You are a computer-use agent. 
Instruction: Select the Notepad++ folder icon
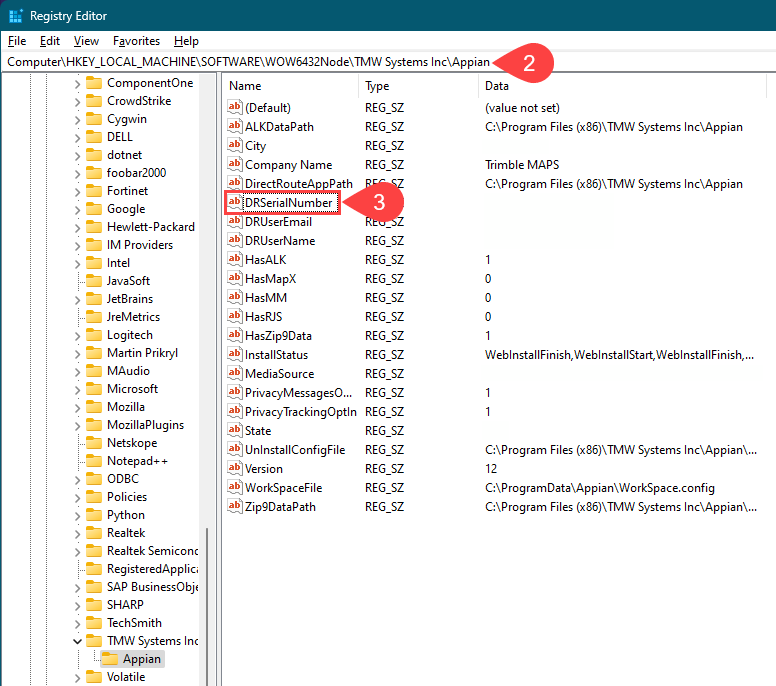tap(94, 461)
